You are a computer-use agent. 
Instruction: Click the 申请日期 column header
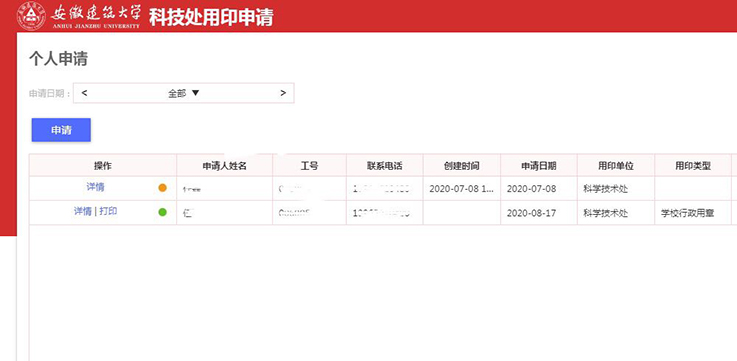click(x=539, y=165)
